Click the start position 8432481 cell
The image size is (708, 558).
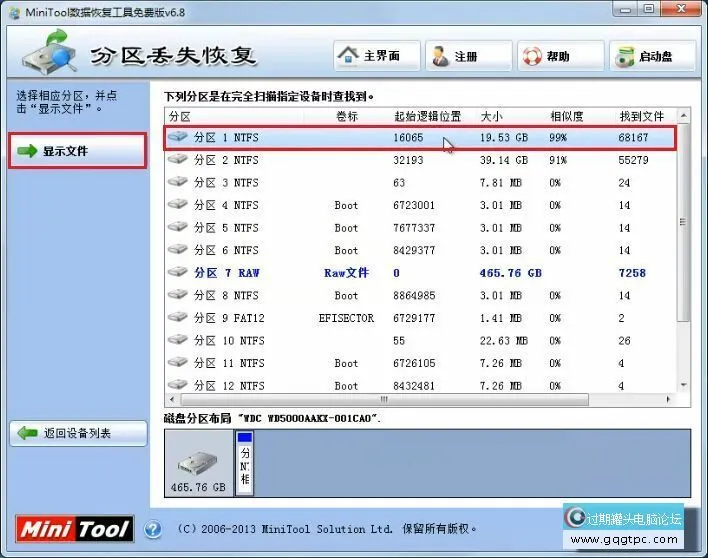[414, 386]
